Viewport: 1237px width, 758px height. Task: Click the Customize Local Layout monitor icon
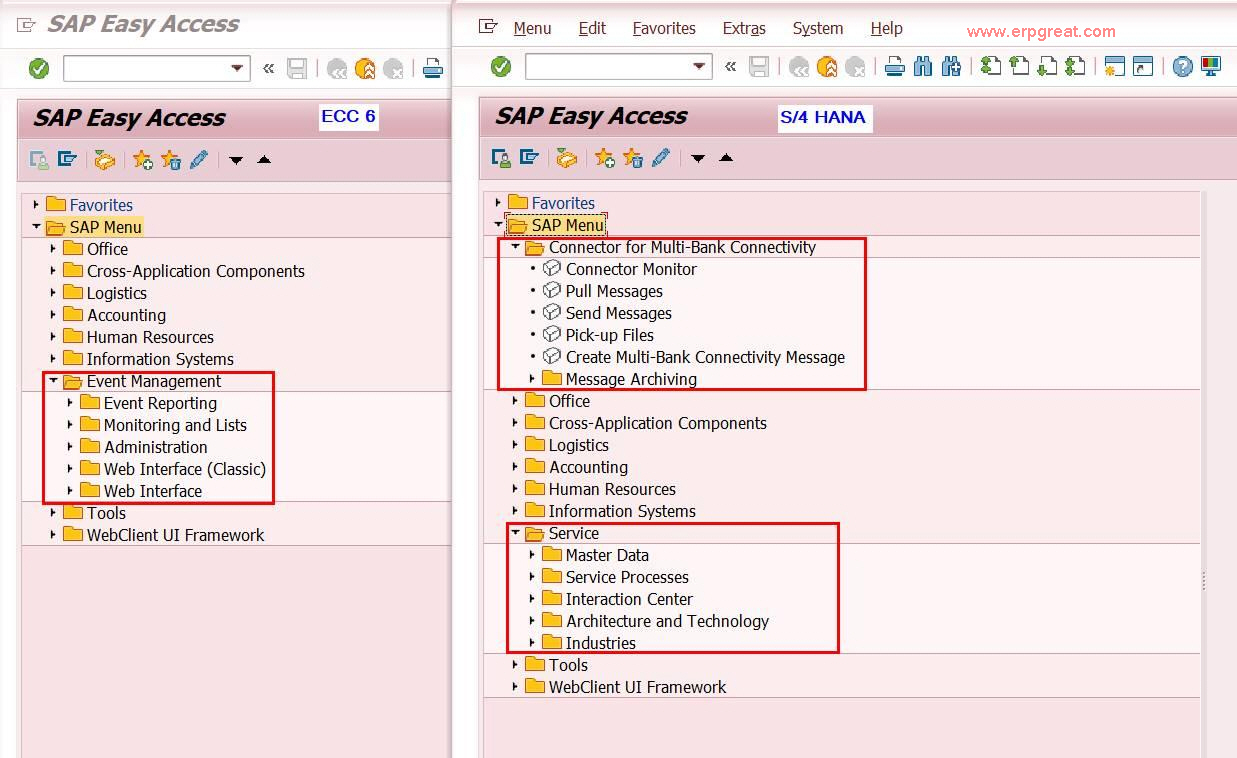[1211, 67]
